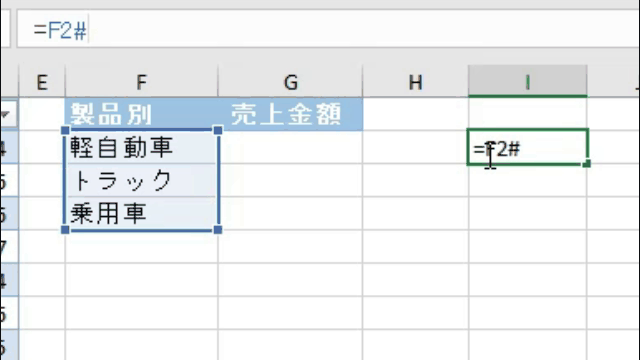Screen dimensions: 640x360
Task: Select column F header
Action: pyautogui.click(x=141, y=82)
